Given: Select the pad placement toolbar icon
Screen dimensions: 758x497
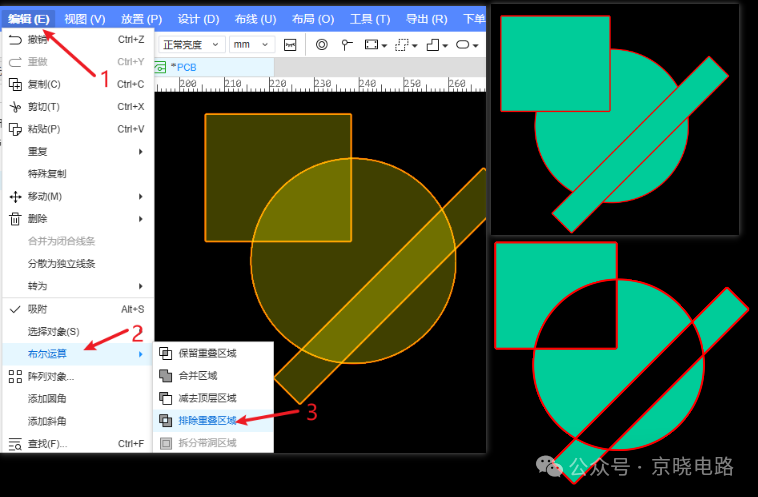Looking at the screenshot, I should coord(347,45).
